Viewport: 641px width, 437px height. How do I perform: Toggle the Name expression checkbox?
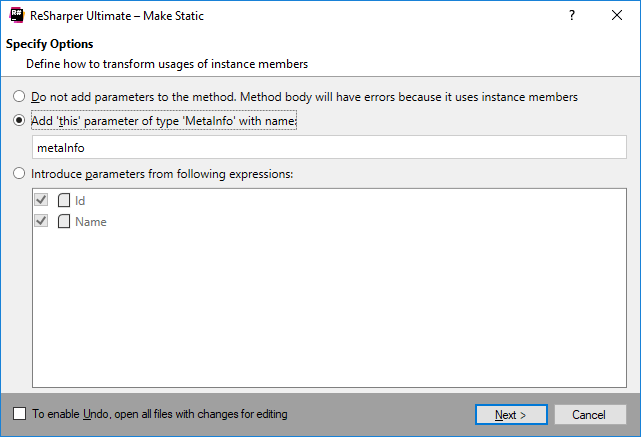point(42,221)
